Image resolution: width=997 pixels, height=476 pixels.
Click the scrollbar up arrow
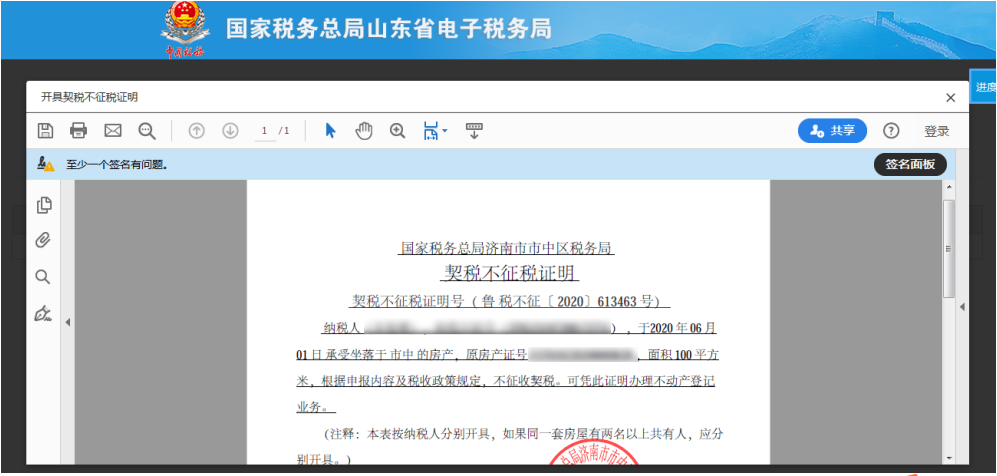(949, 187)
